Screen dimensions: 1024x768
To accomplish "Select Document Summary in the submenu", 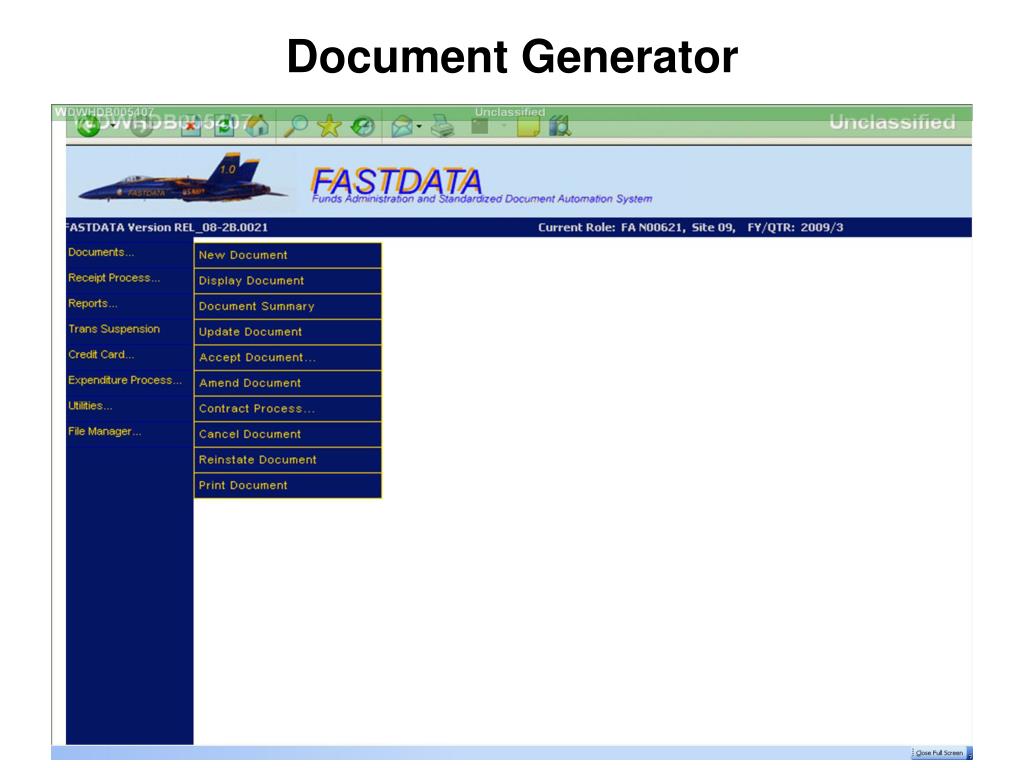I will pos(288,306).
